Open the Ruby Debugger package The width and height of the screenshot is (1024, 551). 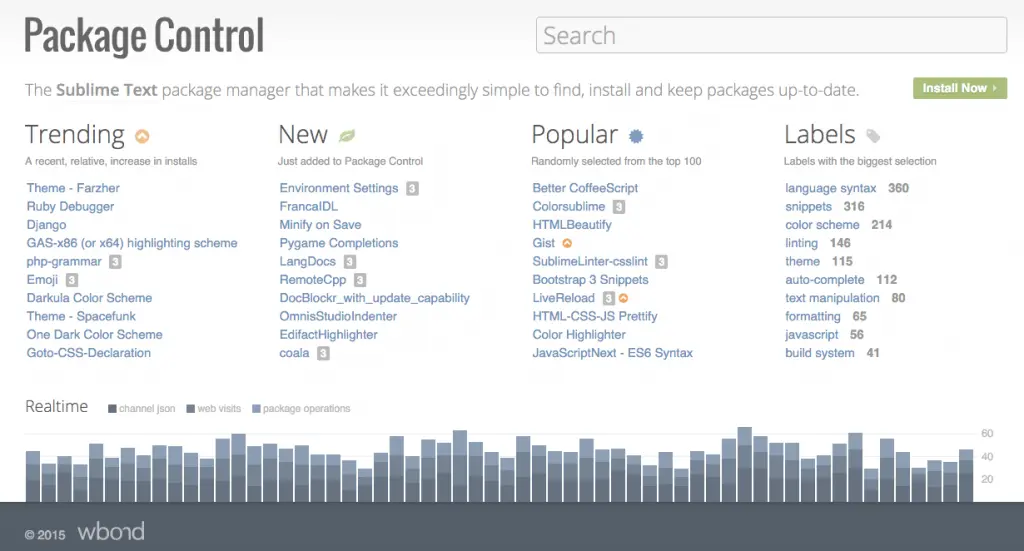[x=70, y=206]
